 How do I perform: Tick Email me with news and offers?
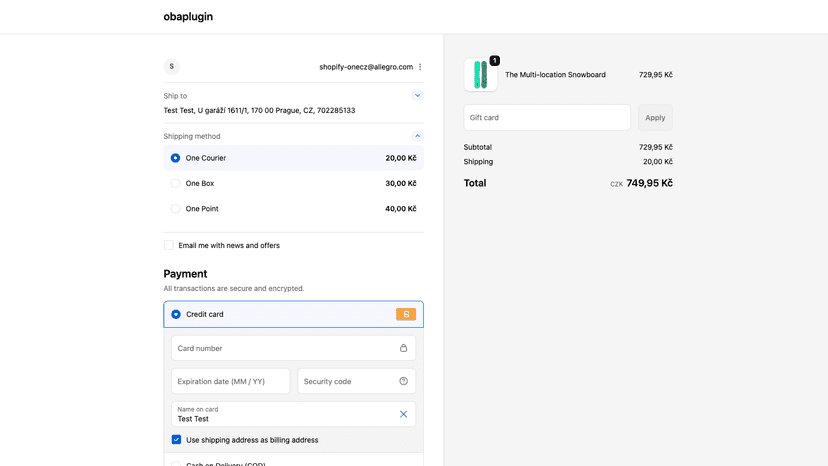[x=168, y=245]
